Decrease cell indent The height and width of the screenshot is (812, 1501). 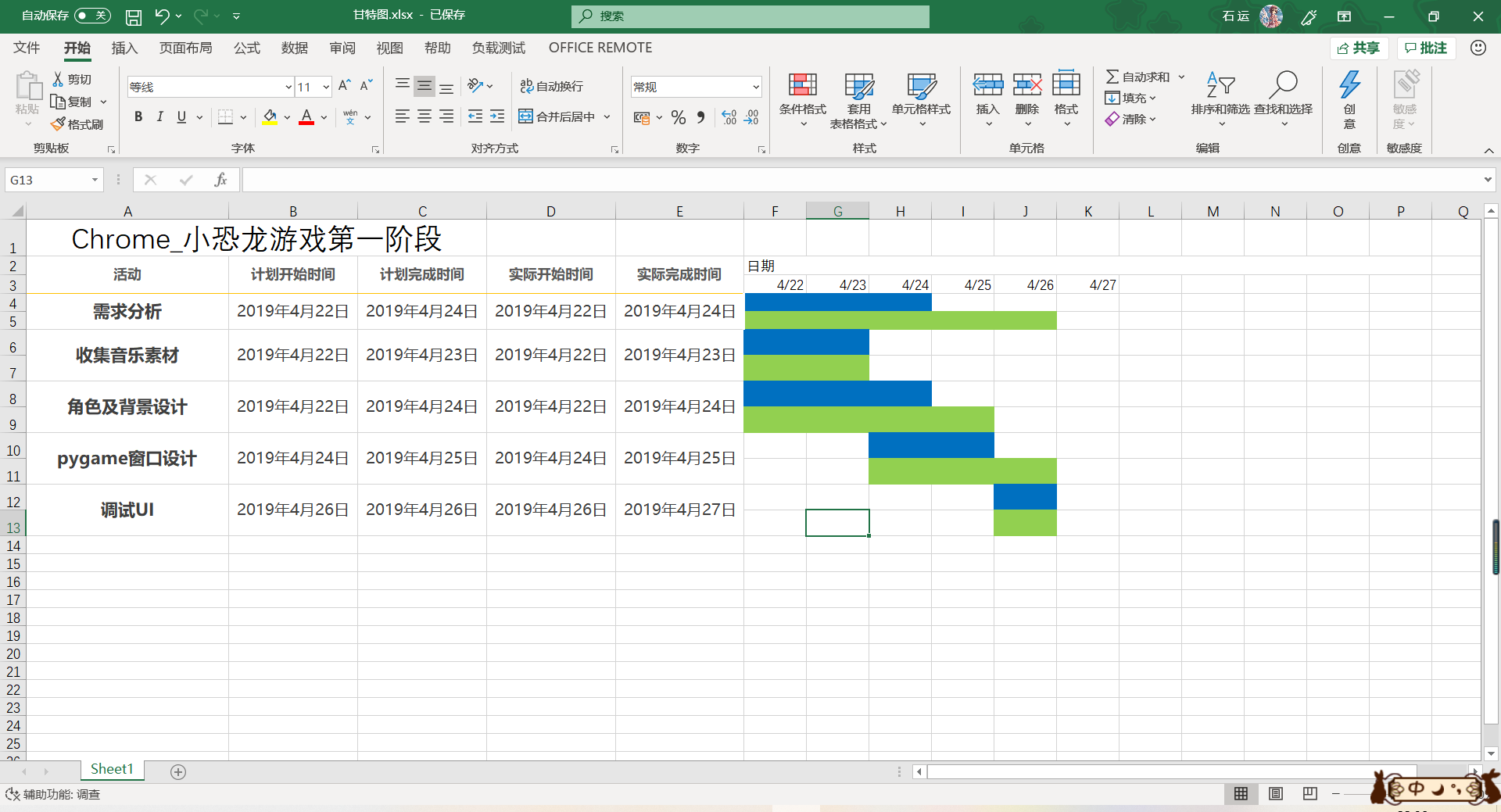(475, 116)
